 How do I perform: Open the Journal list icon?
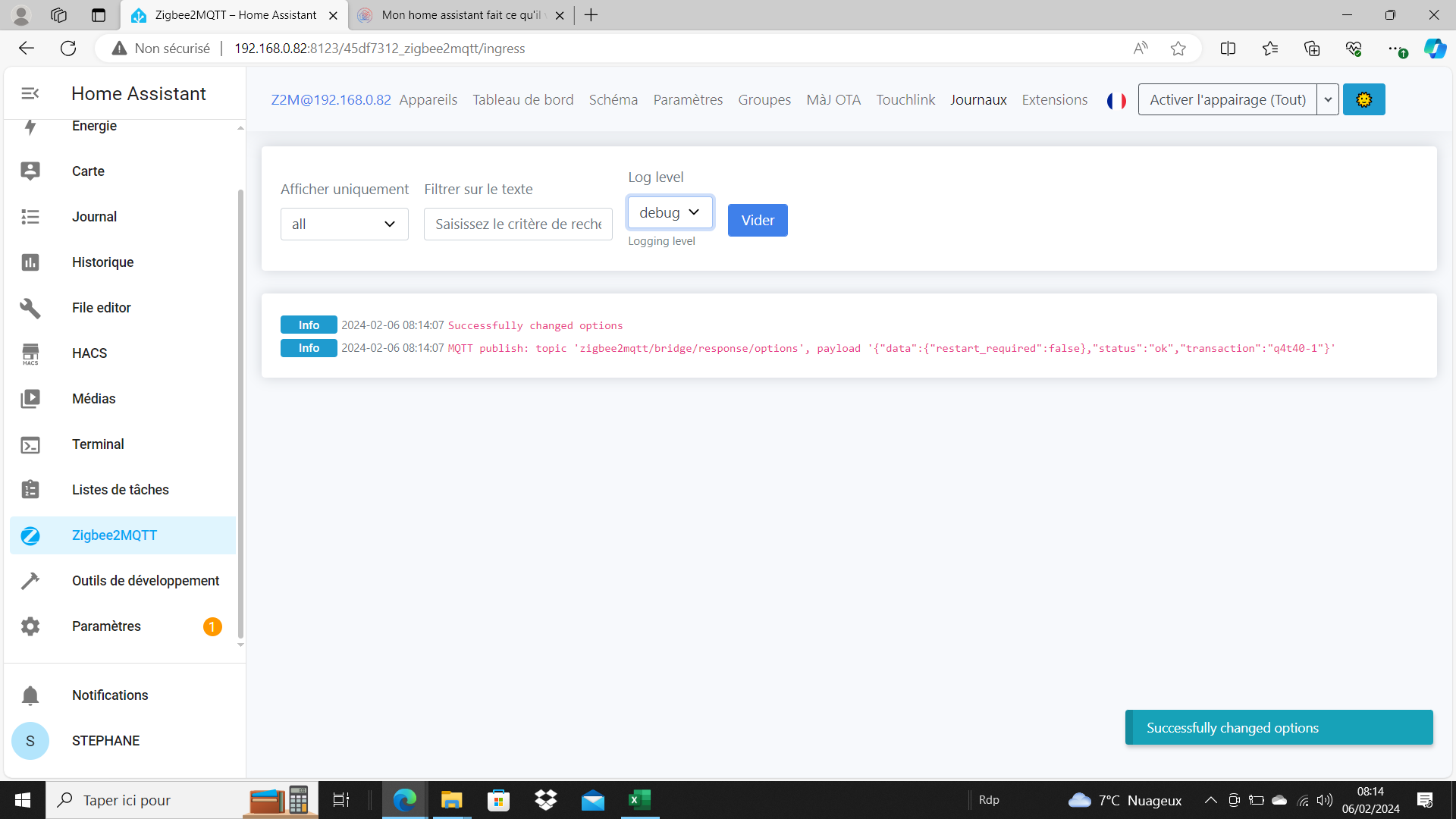30,217
